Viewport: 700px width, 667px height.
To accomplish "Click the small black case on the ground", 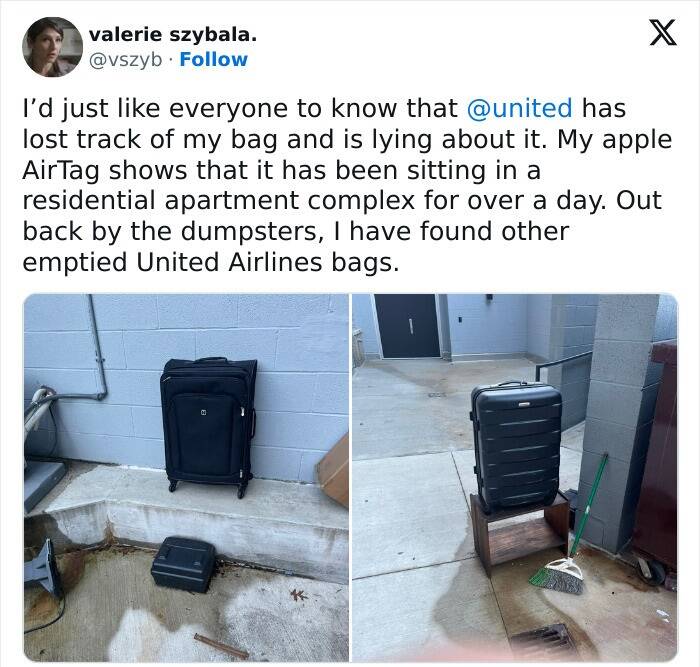I will 183,565.
